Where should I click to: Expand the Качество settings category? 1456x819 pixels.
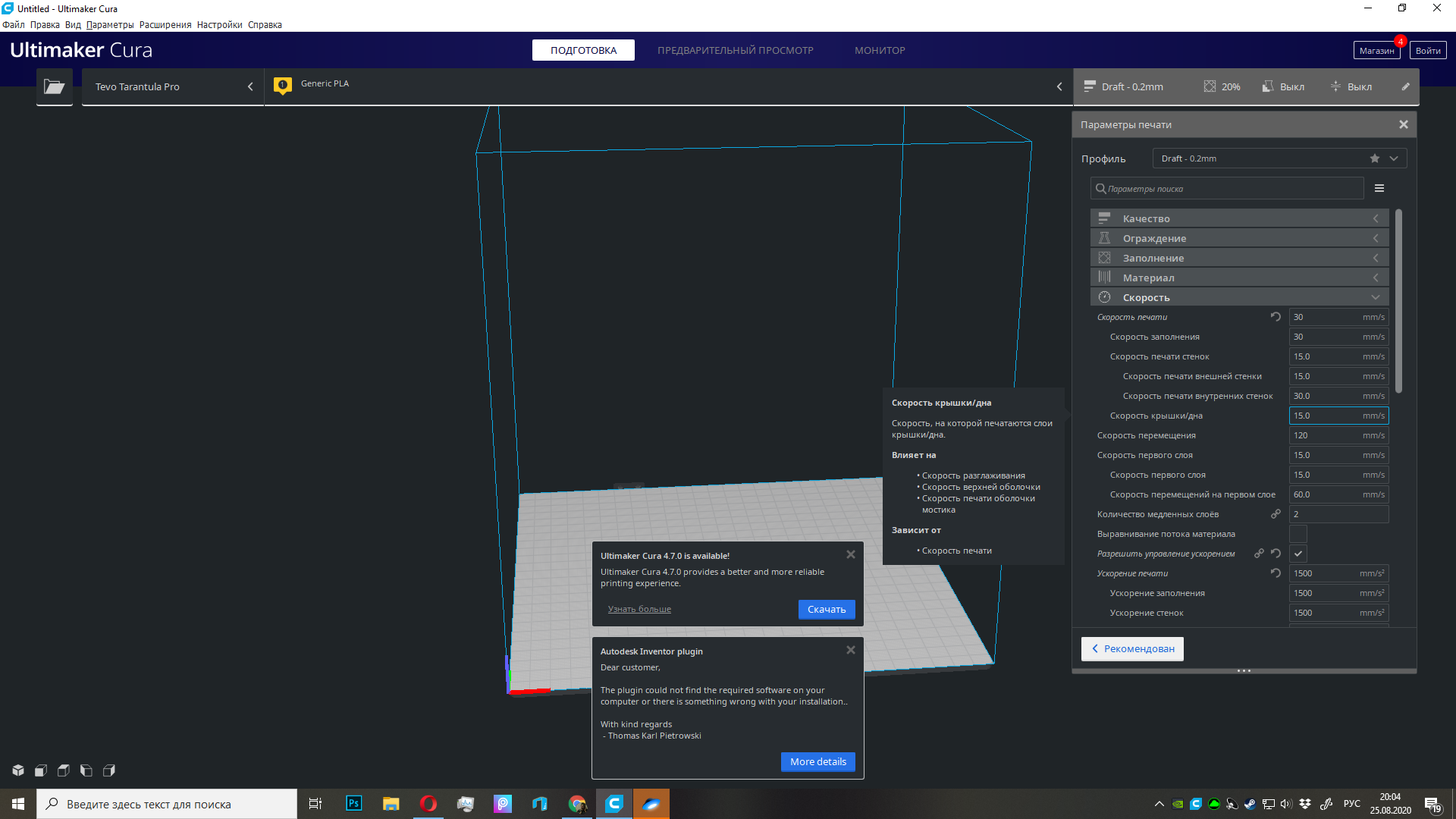pyautogui.click(x=1239, y=218)
